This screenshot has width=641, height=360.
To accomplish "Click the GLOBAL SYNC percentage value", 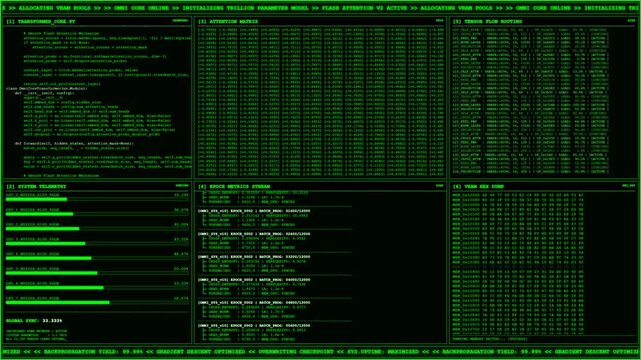I will pos(52,321).
